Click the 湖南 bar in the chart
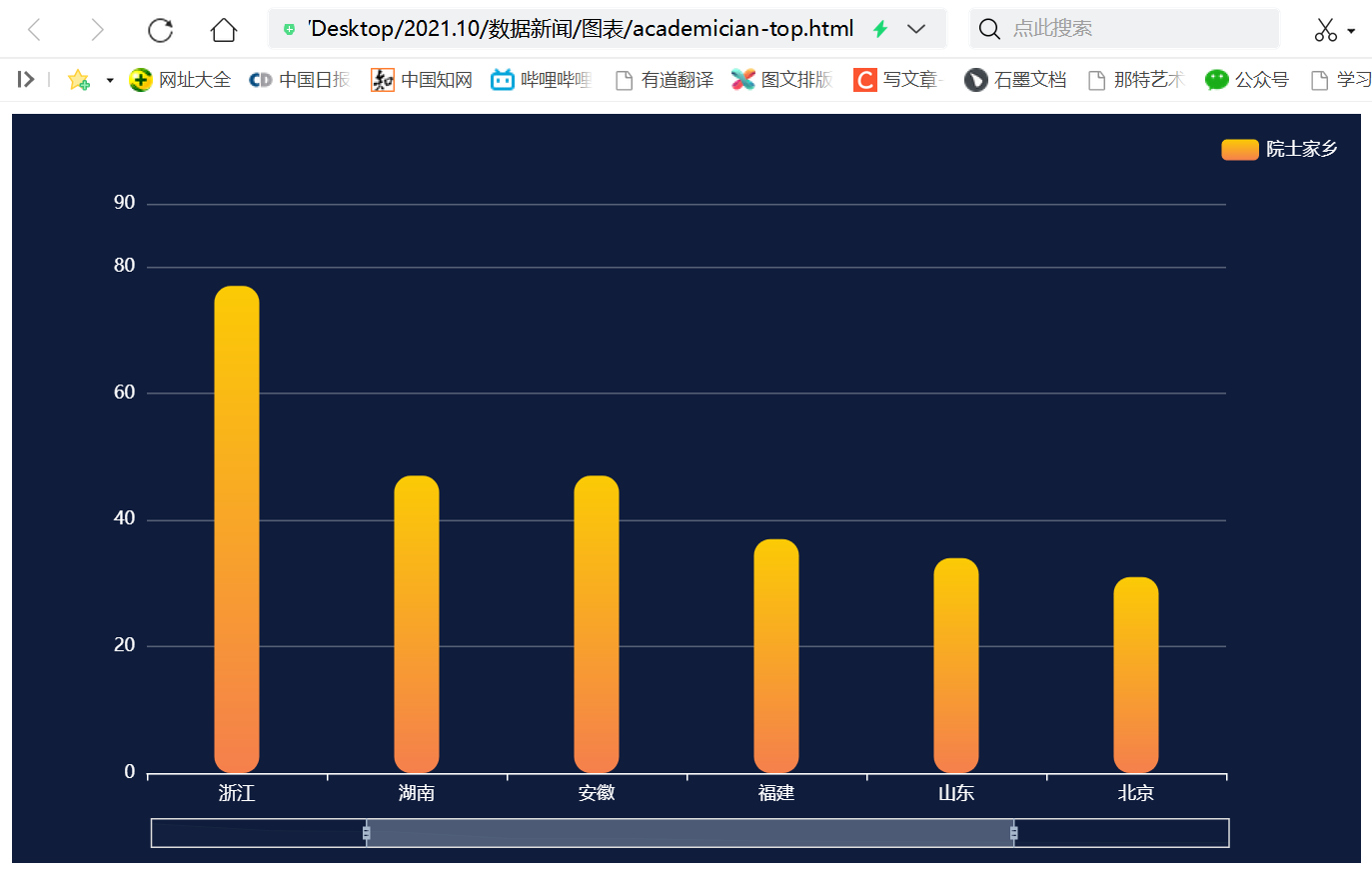The image size is (1372, 873). pyautogui.click(x=417, y=624)
